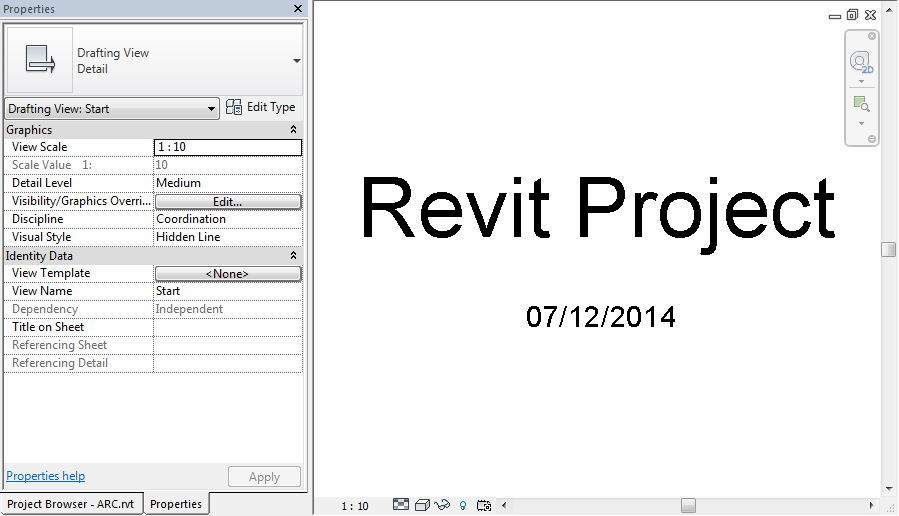Toggle Reveal Hidden Elements lightbulb
Viewport: 899px width, 516px height.
(463, 506)
